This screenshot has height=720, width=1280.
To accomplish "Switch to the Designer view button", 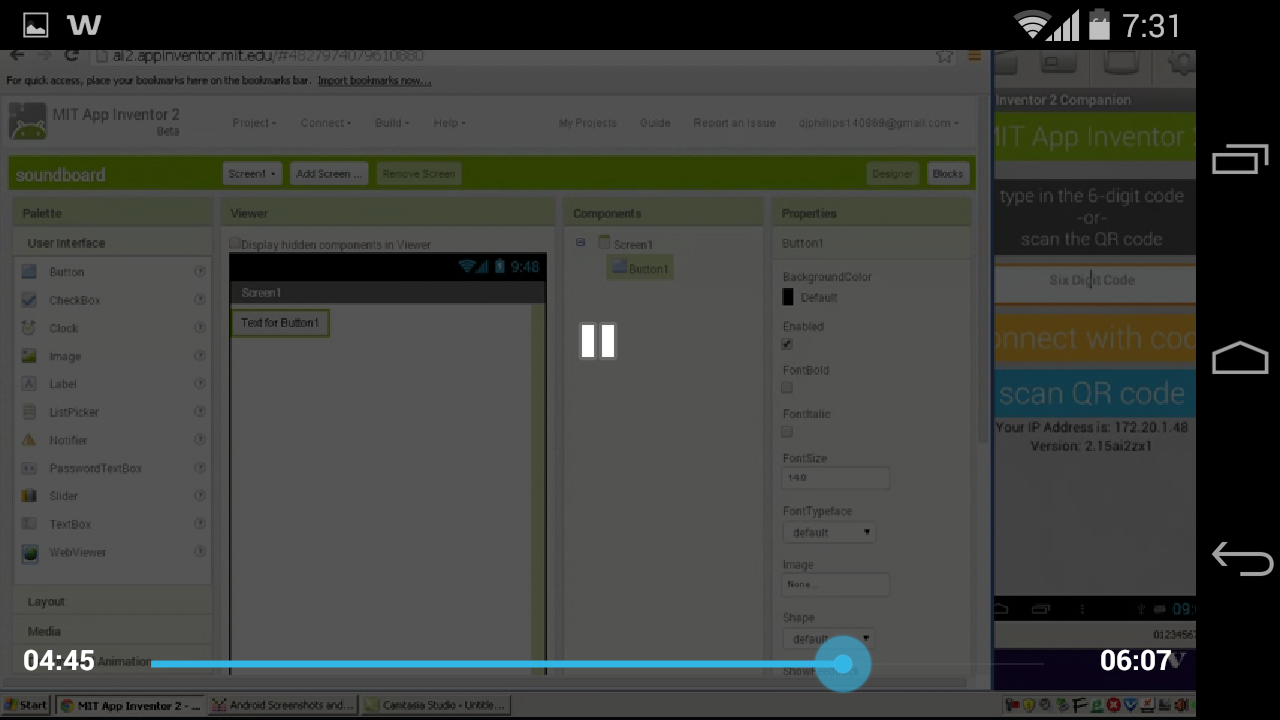I will click(x=892, y=174).
